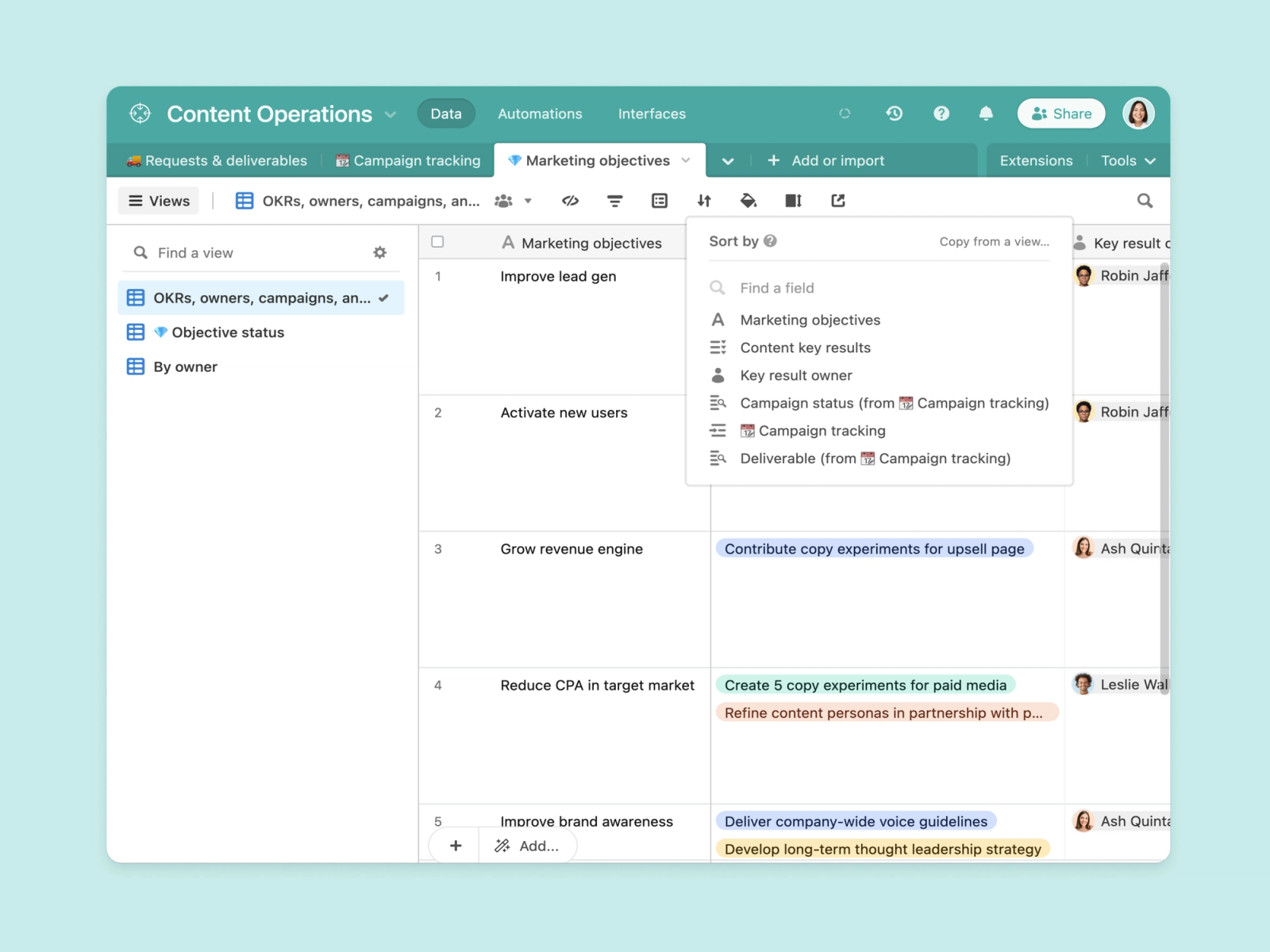Sort by Campaign tracking linked field
The height and width of the screenshot is (952, 1270).
[x=879, y=431]
